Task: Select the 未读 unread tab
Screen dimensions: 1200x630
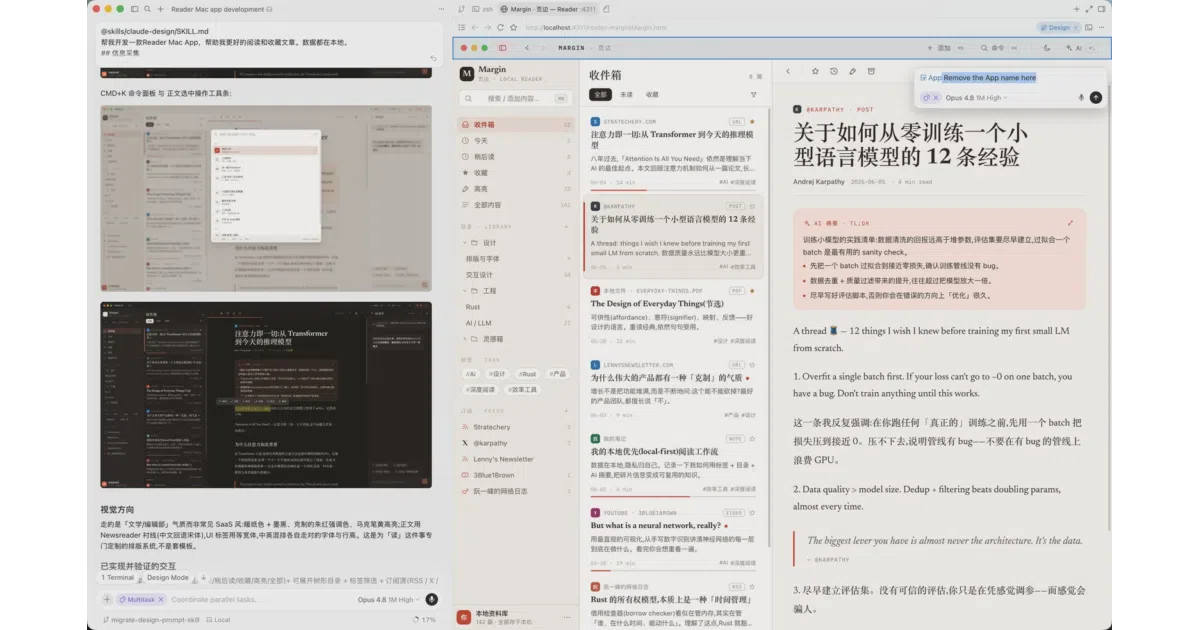Action: point(626,95)
